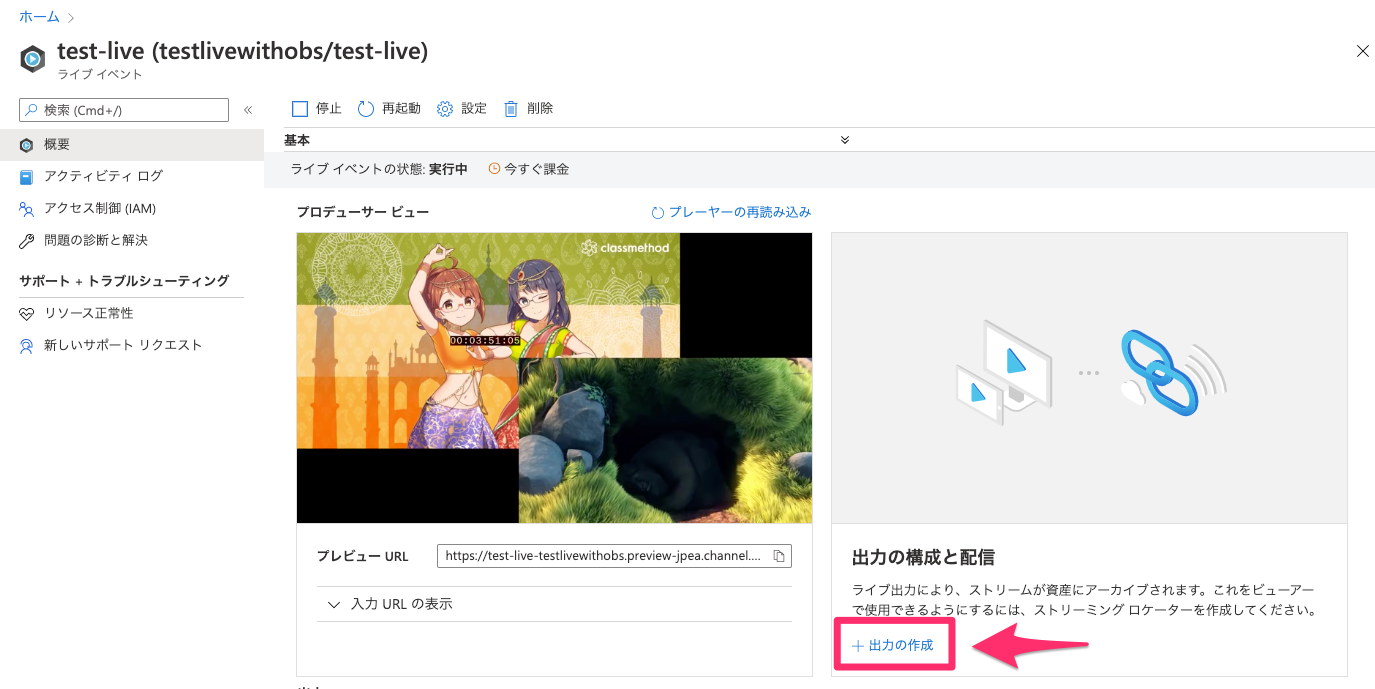Click the 再起動 restart button
The height and width of the screenshot is (689, 1375).
(x=389, y=108)
